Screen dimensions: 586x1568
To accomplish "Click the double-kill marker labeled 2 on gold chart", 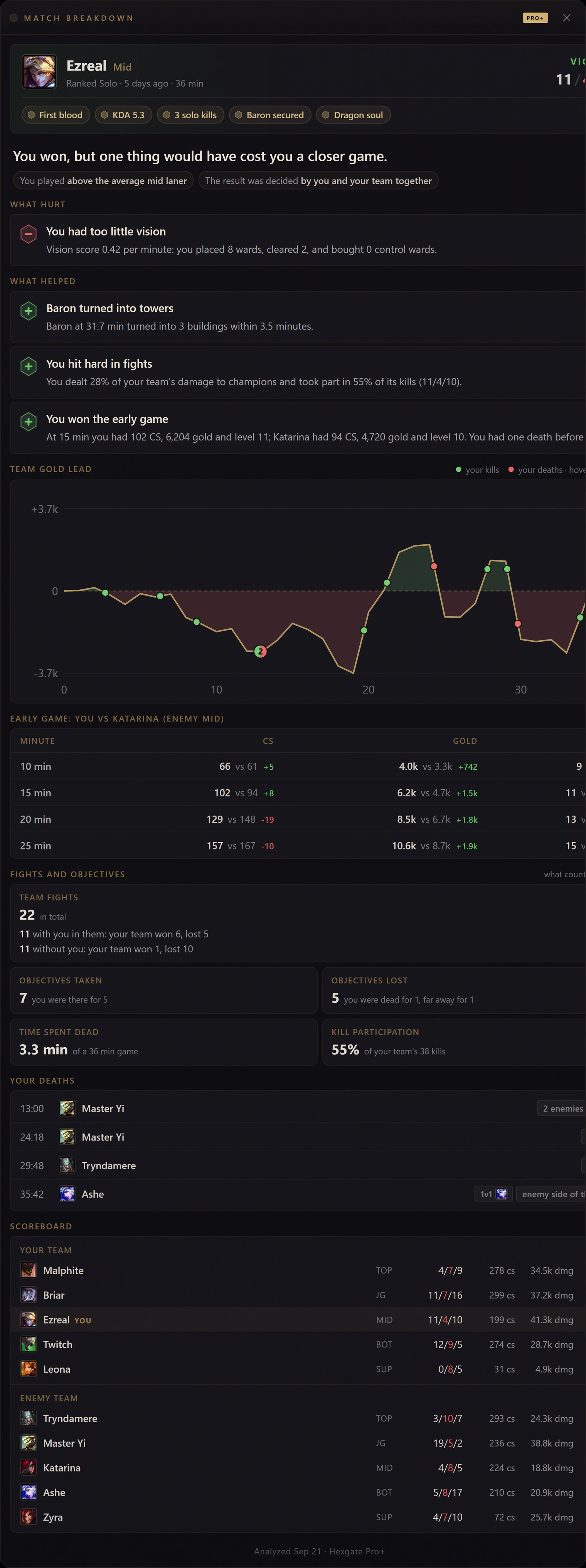I will click(261, 651).
